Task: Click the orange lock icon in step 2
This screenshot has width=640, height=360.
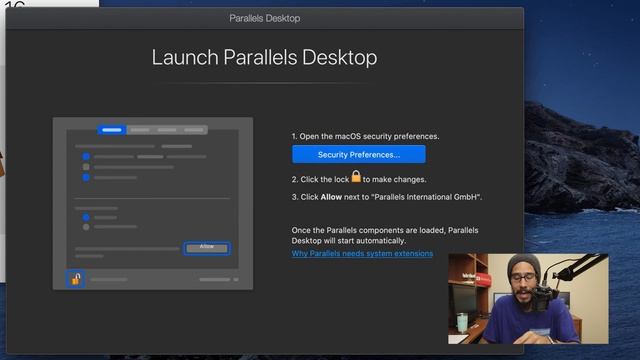Action: [356, 176]
